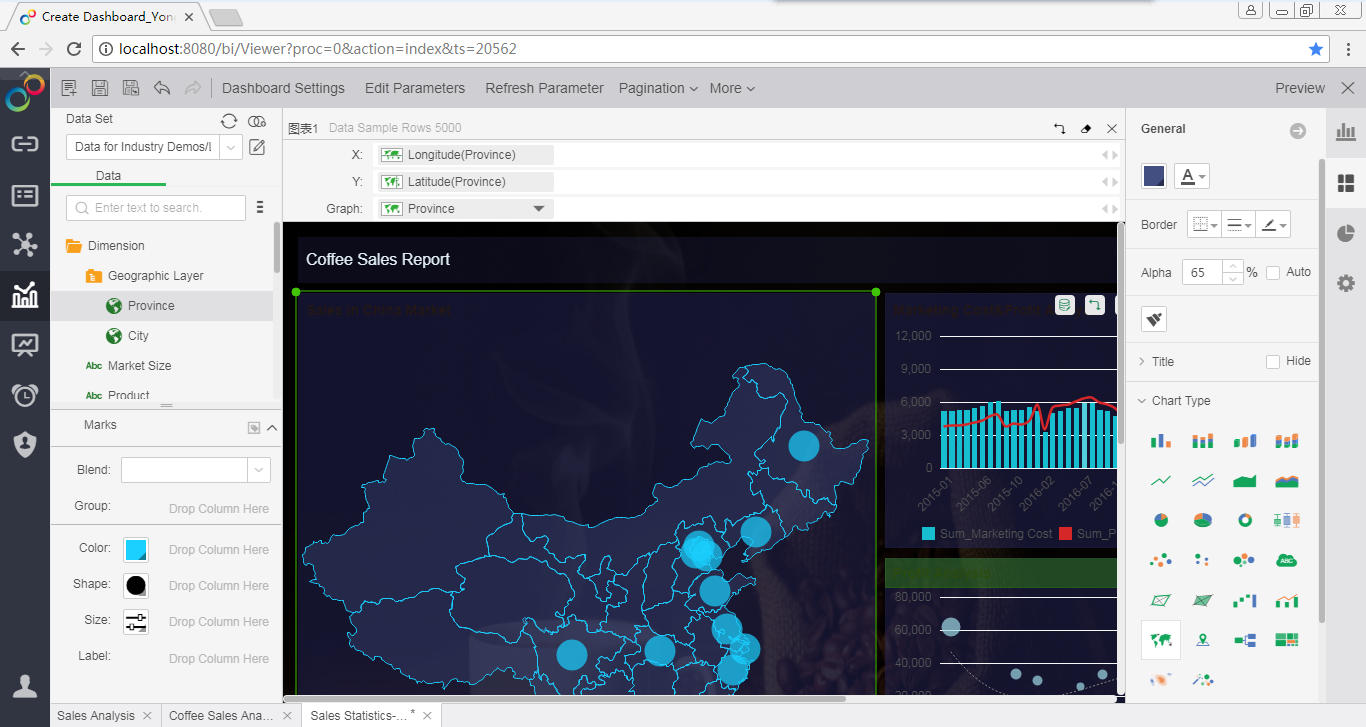
Task: Select the Data tab in data panel
Action: click(108, 175)
